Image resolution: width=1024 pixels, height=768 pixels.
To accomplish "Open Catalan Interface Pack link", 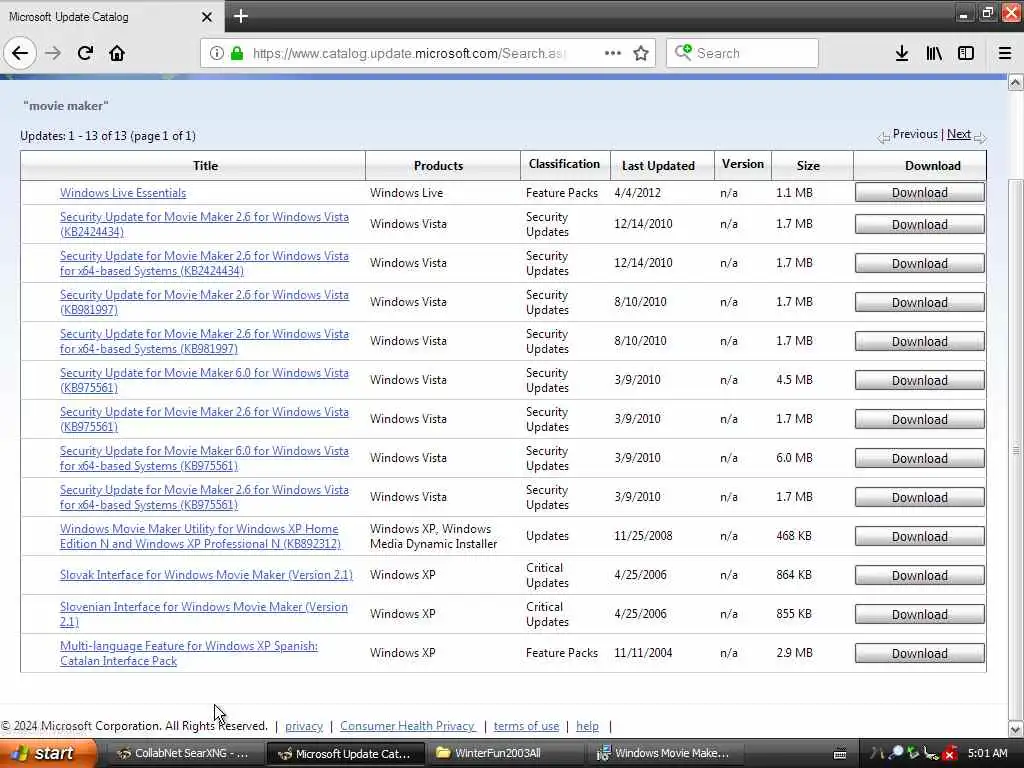I will [x=189, y=653].
